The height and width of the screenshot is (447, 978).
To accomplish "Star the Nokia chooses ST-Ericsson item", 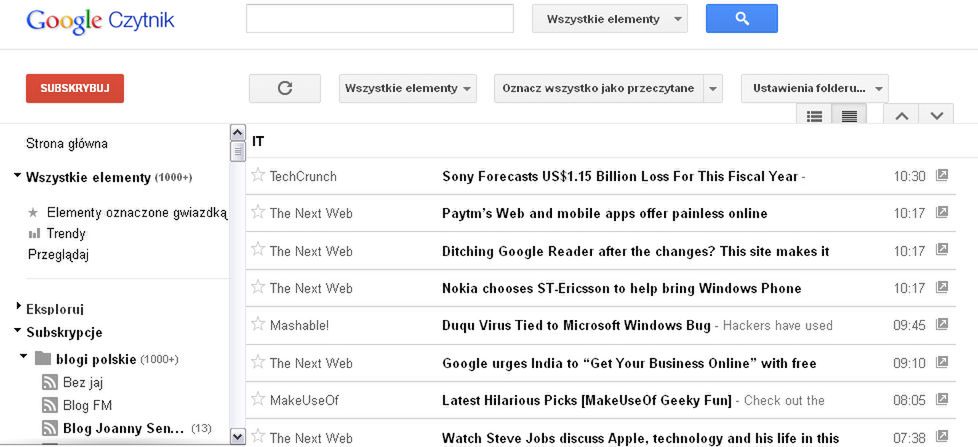I will (258, 287).
